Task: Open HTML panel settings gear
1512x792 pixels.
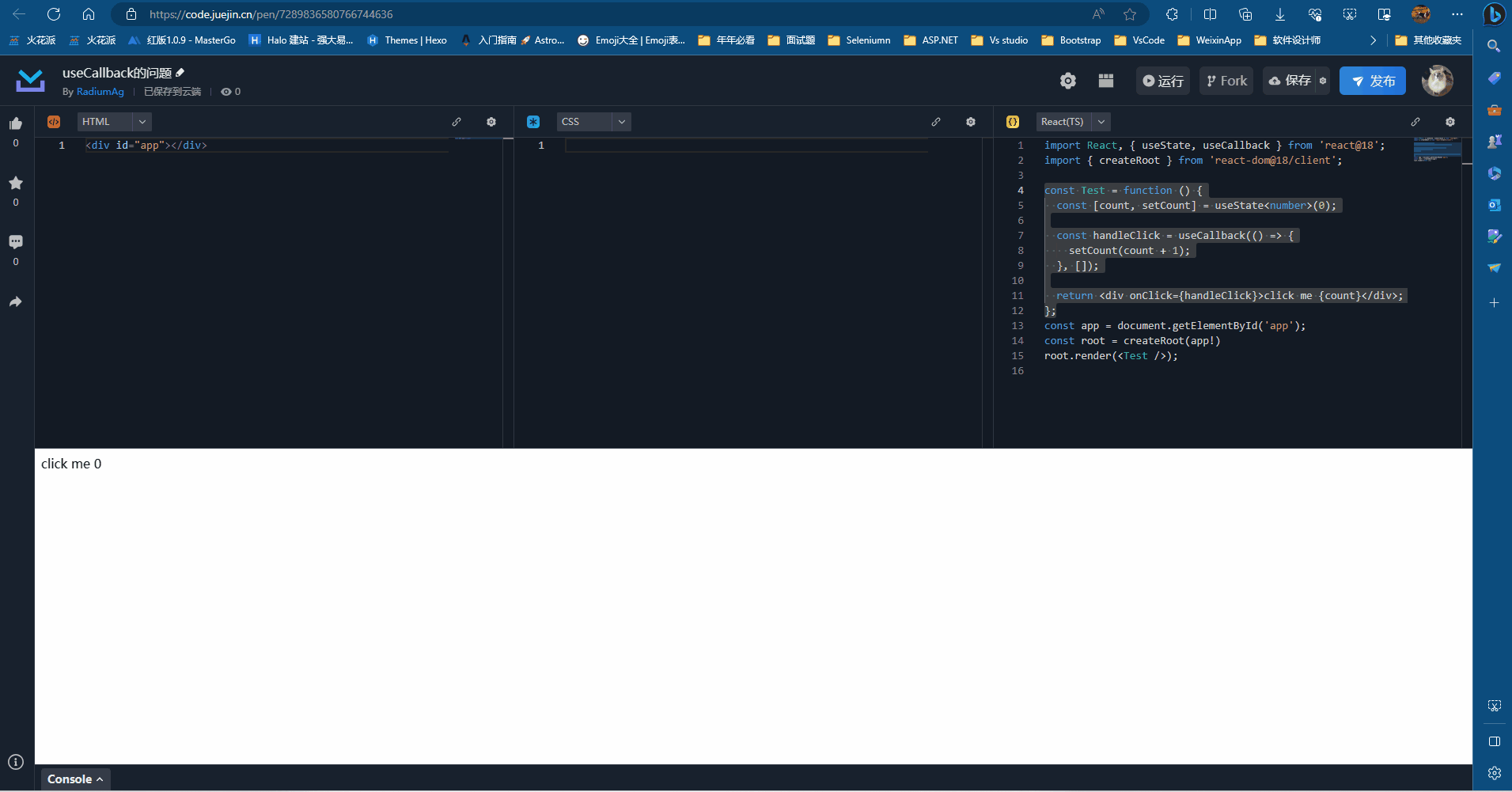Action: (491, 122)
